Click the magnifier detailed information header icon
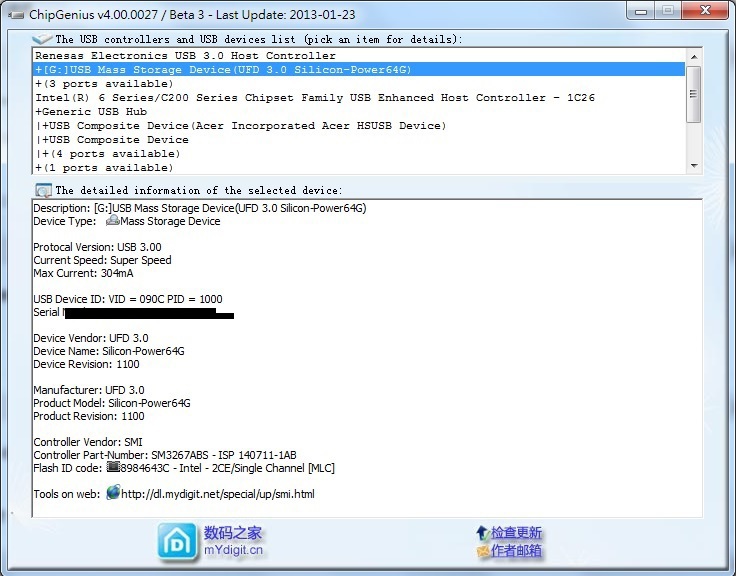The width and height of the screenshot is (738, 576). [43, 190]
